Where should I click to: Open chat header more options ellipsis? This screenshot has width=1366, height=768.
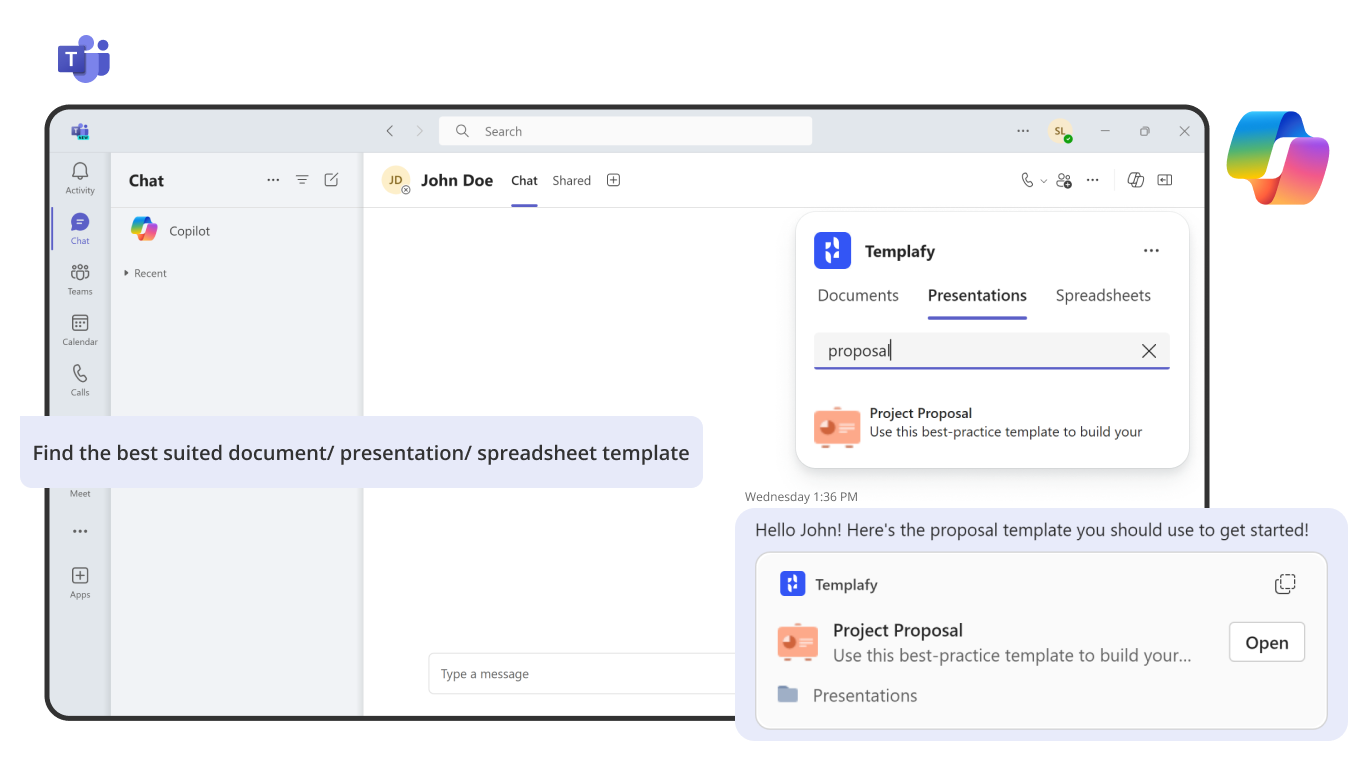coord(1093,180)
